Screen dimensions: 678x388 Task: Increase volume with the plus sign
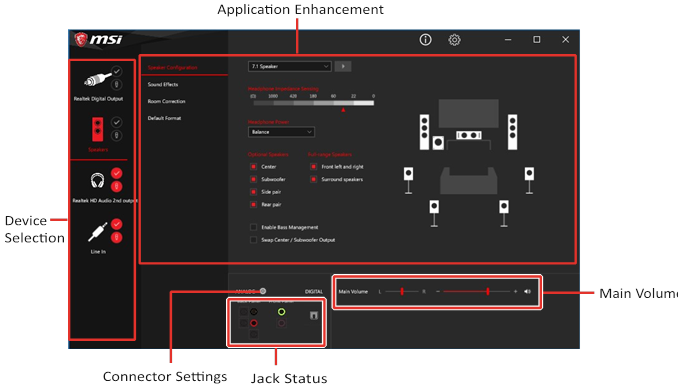(515, 292)
